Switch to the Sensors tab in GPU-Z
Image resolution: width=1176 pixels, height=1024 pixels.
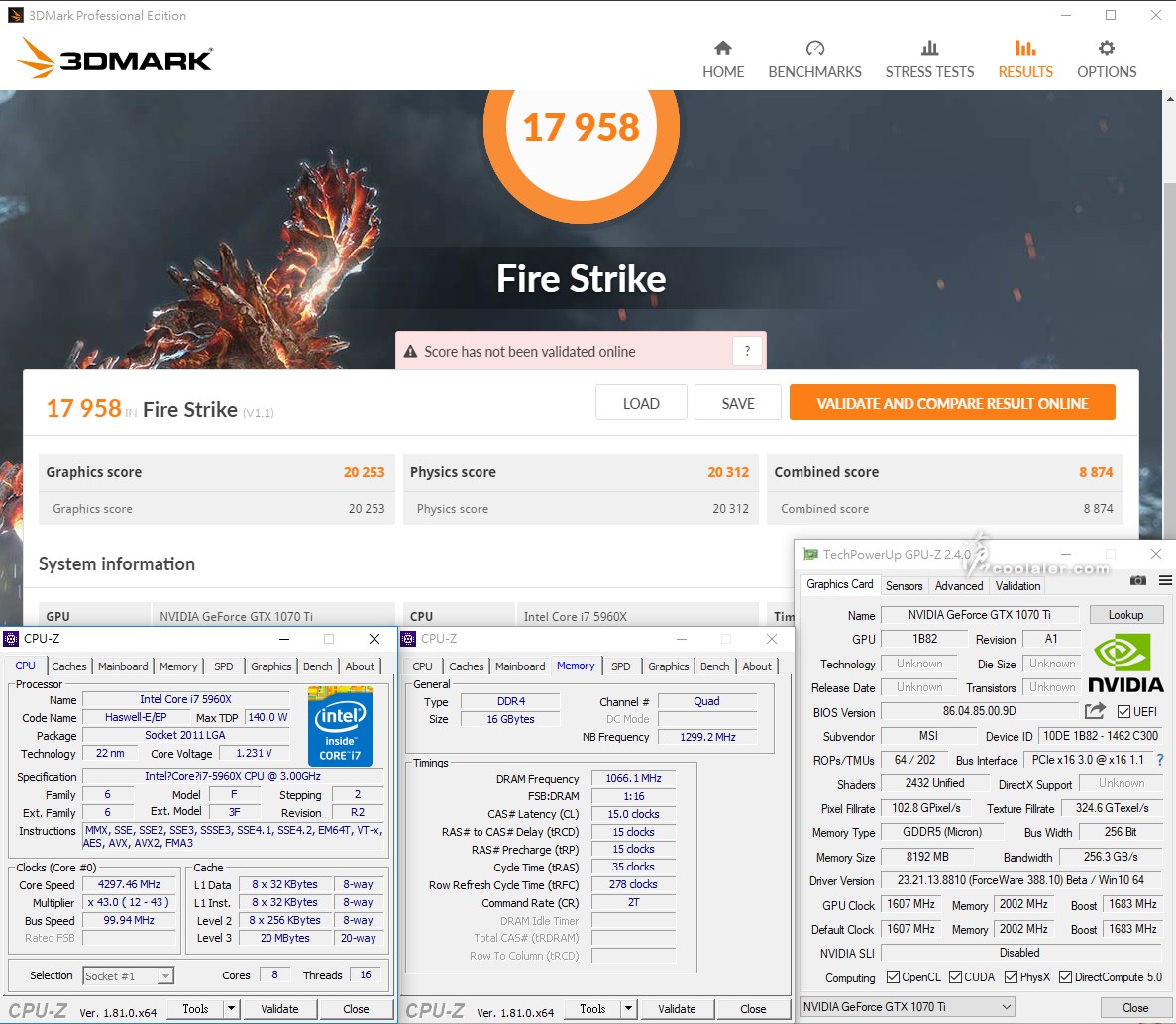pos(904,585)
